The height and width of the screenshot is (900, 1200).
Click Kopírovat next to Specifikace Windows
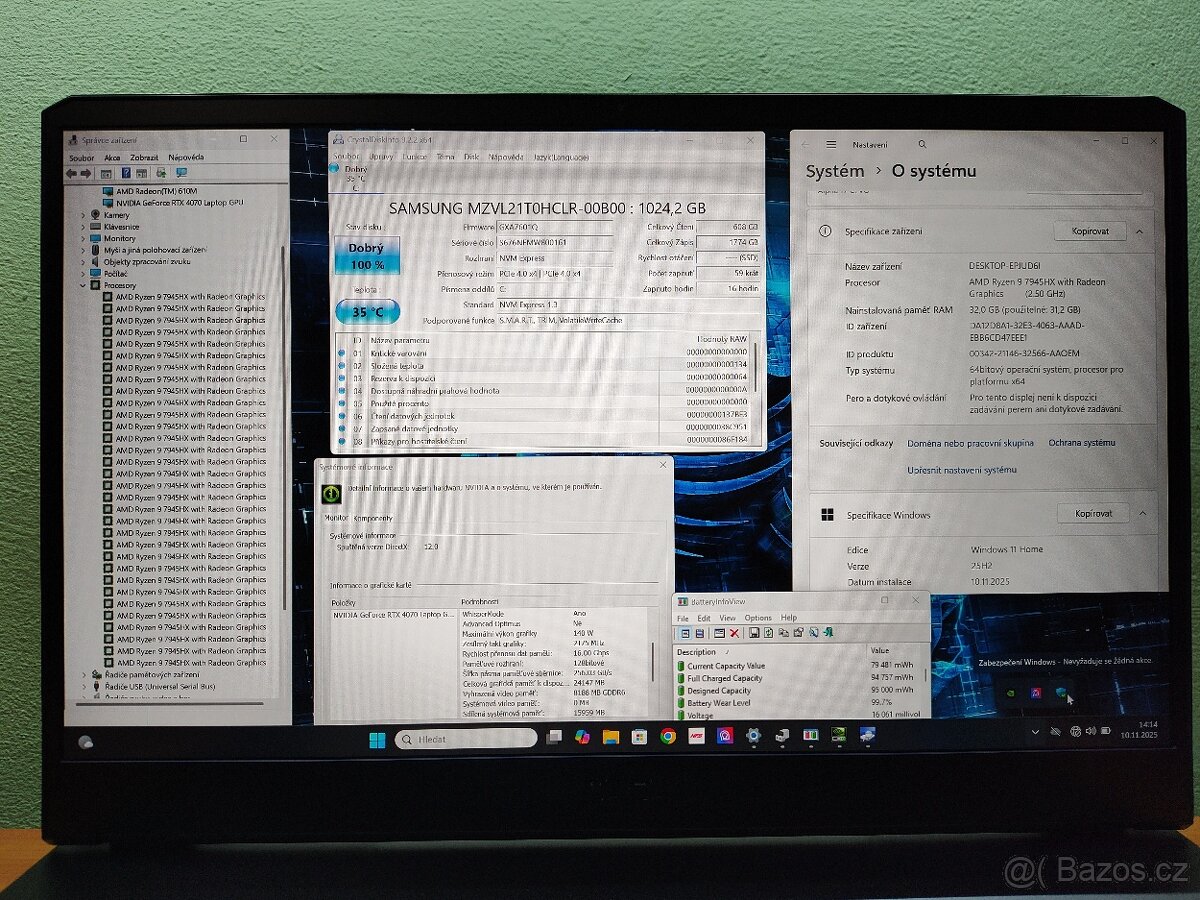coord(1092,513)
